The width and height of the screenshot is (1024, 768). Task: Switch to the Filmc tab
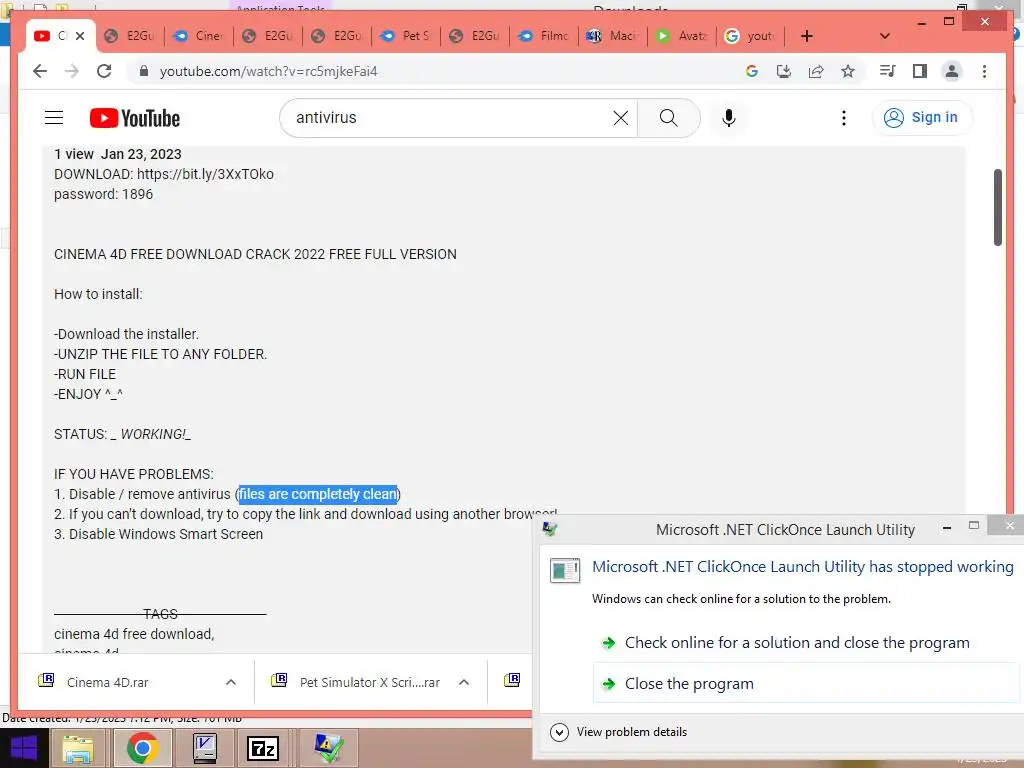543,36
